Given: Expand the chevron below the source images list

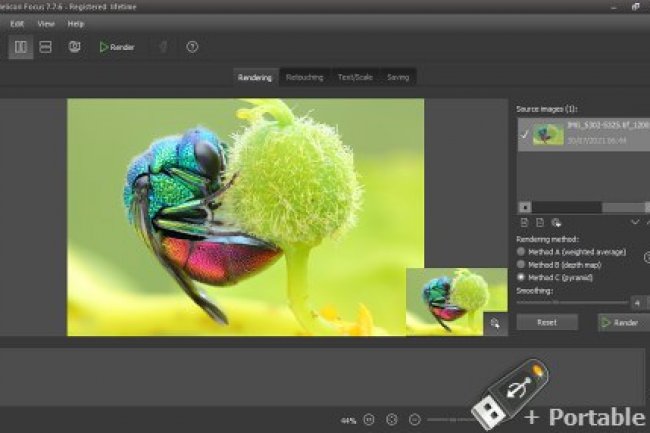Looking at the screenshot, I should click(x=635, y=221).
